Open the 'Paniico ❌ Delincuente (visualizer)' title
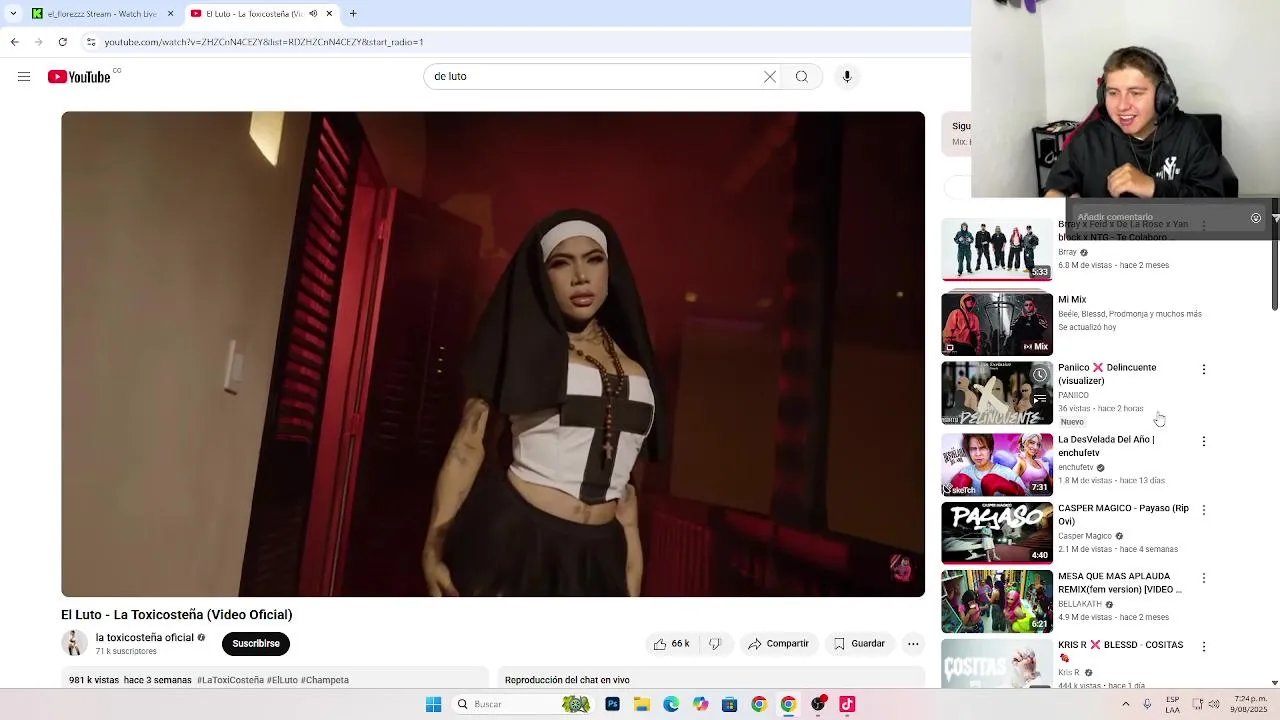 coord(1107,374)
